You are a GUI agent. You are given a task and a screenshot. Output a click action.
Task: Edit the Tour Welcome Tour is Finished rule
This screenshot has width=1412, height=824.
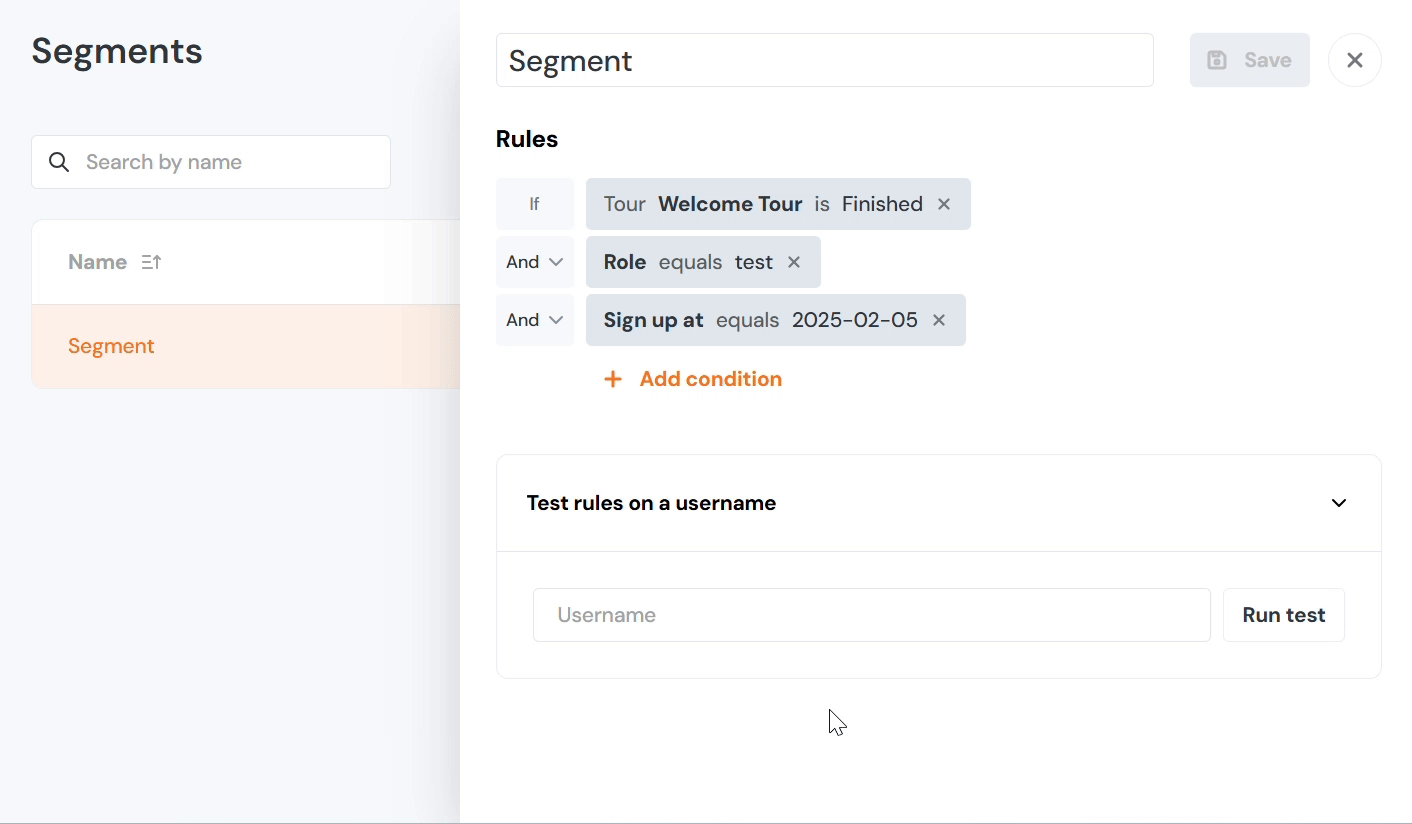tap(762, 204)
